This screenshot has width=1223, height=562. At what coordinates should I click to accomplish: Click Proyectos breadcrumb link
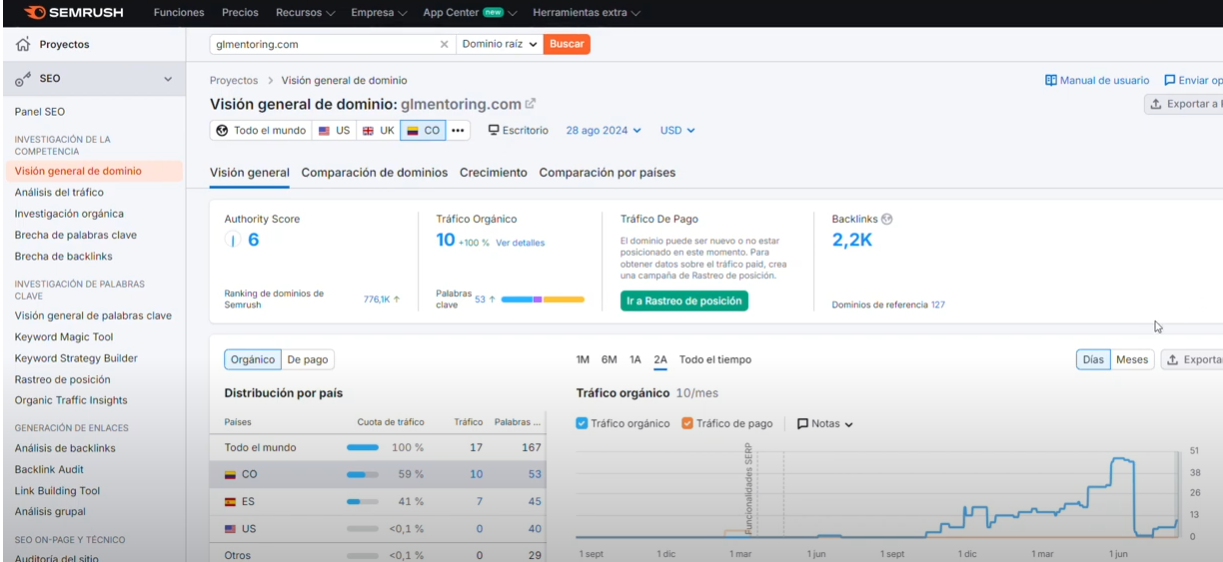coord(234,80)
